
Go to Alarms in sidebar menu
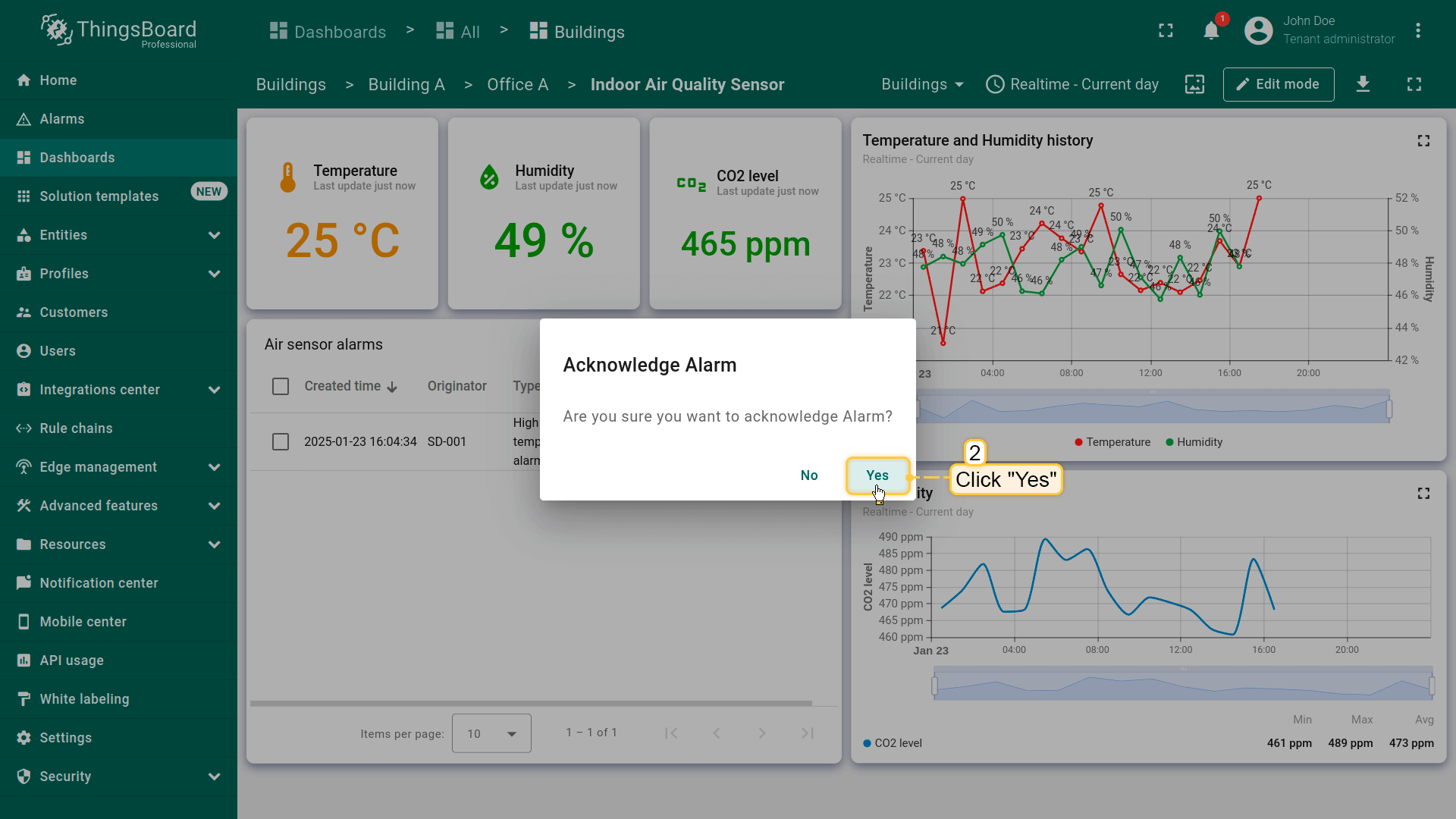[x=62, y=119]
